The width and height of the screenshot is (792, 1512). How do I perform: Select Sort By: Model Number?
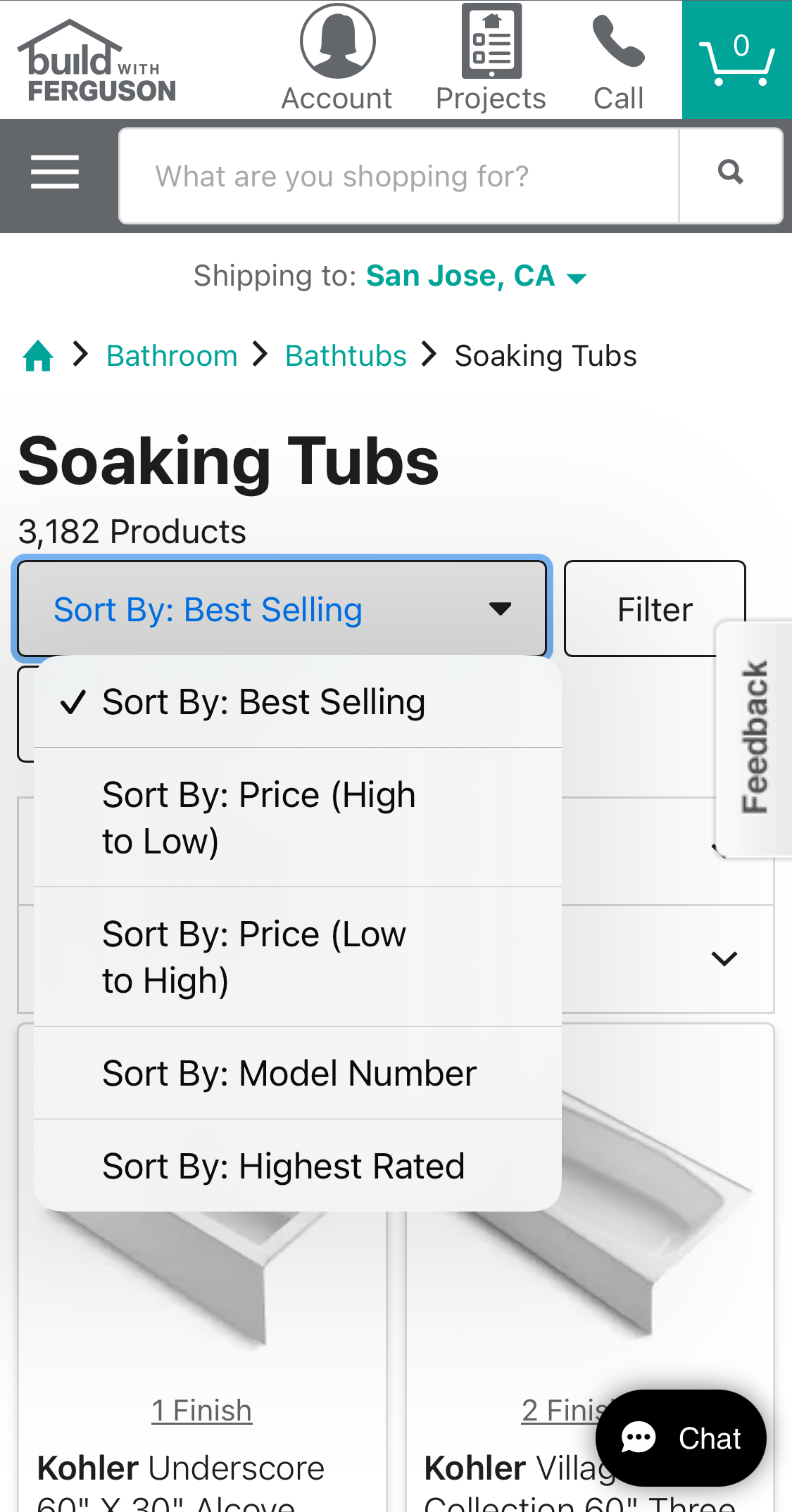pos(289,1072)
